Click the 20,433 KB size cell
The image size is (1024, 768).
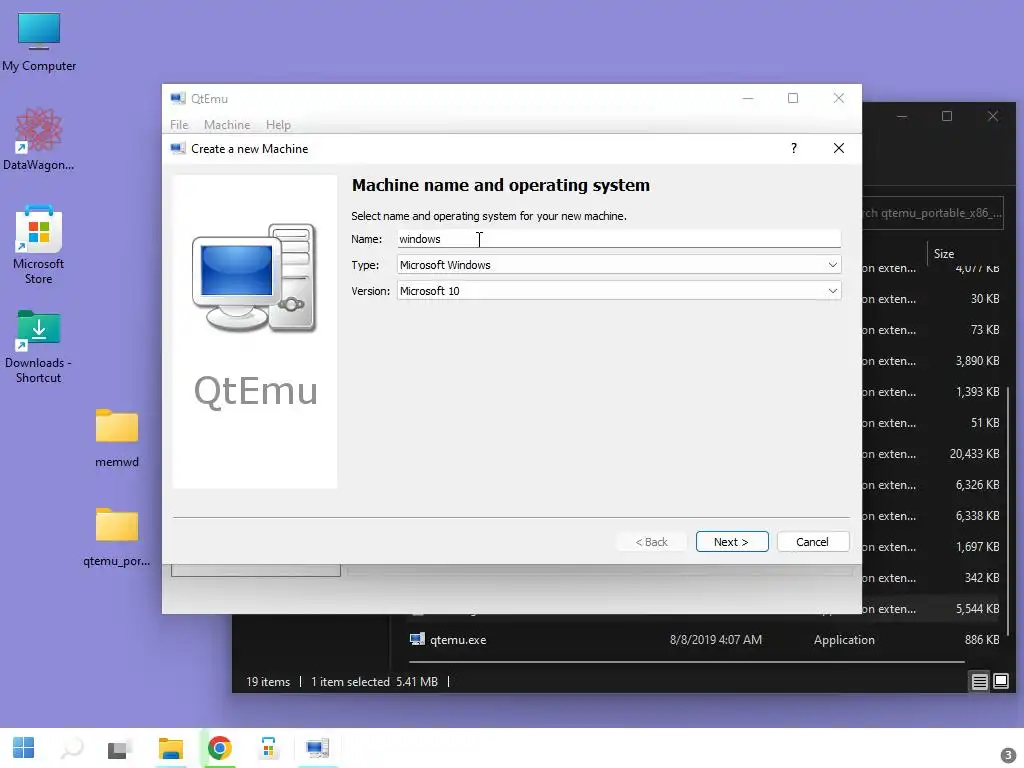coord(974,454)
